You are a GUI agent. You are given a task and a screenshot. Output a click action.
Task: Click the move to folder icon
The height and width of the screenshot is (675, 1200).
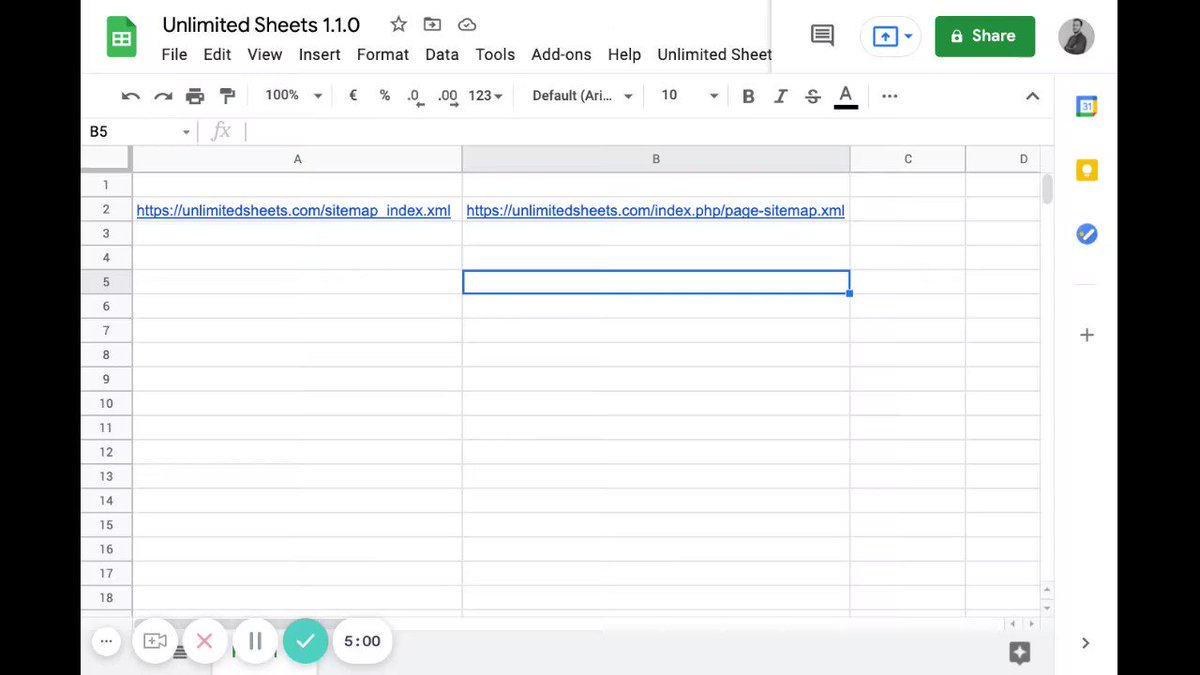pyautogui.click(x=432, y=24)
